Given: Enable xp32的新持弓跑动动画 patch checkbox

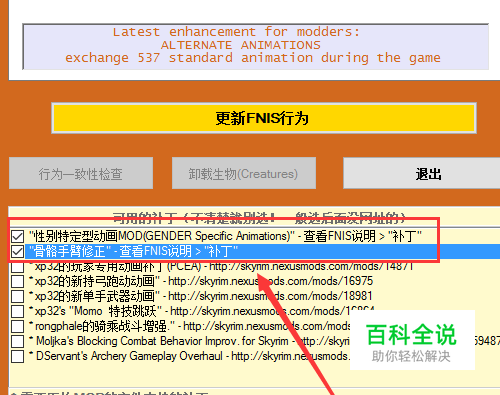Looking at the screenshot, I should coord(17,281).
